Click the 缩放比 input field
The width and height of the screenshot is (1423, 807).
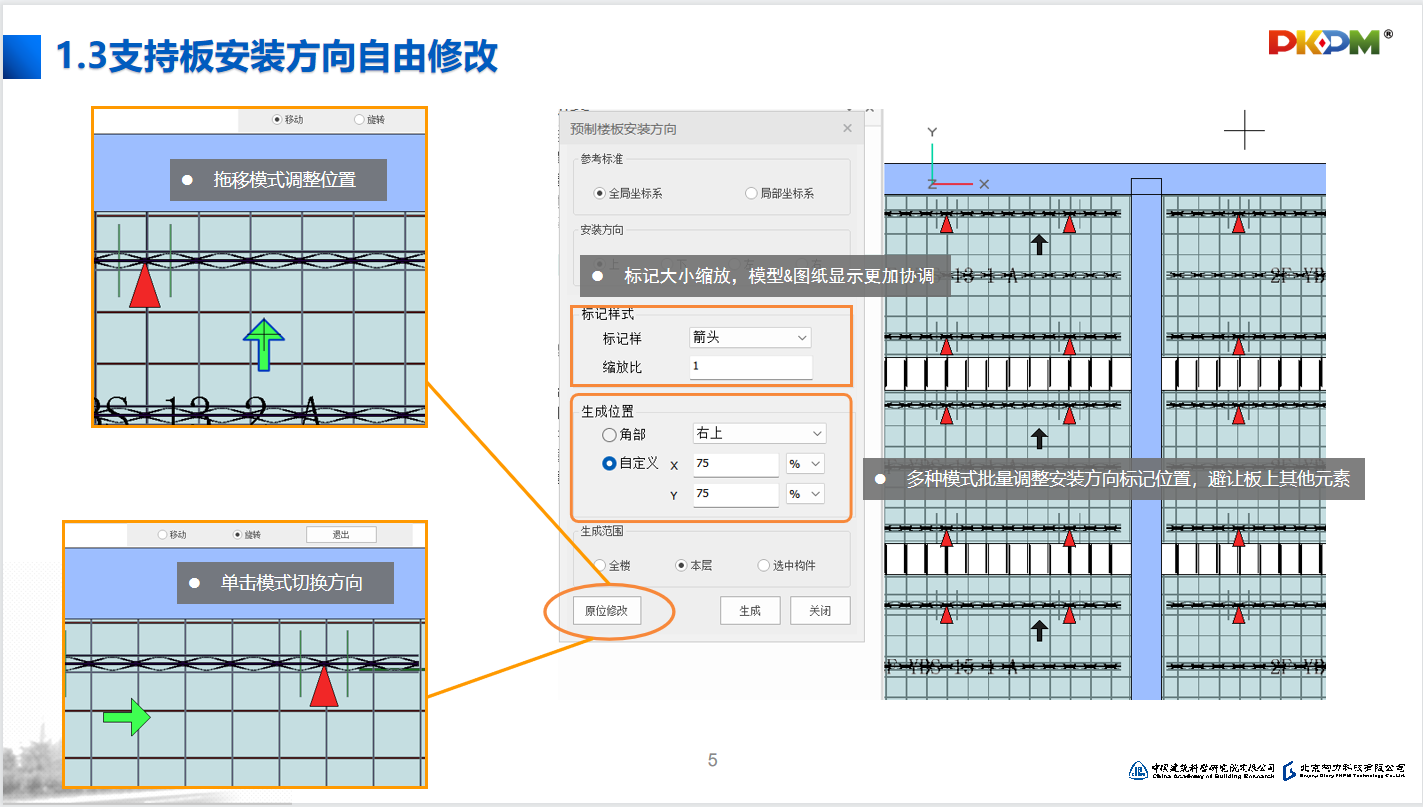pyautogui.click(x=751, y=367)
